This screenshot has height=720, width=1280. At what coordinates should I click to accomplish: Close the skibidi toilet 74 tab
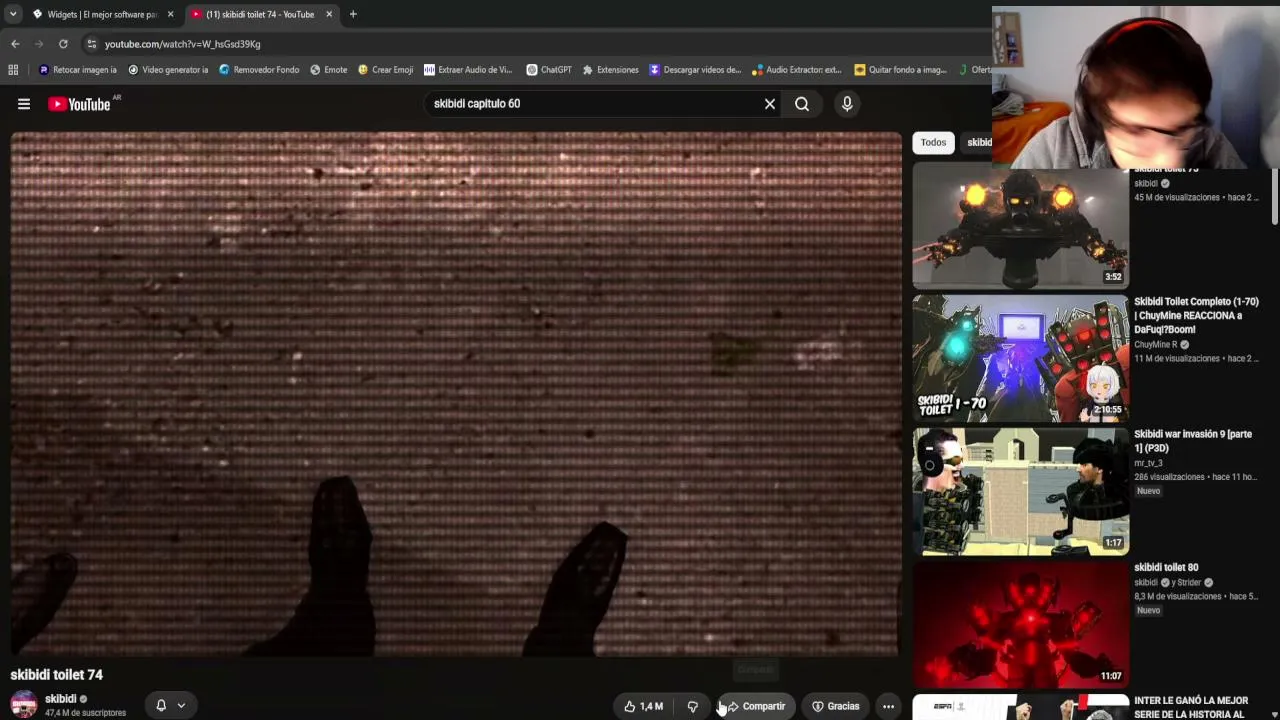[329, 14]
